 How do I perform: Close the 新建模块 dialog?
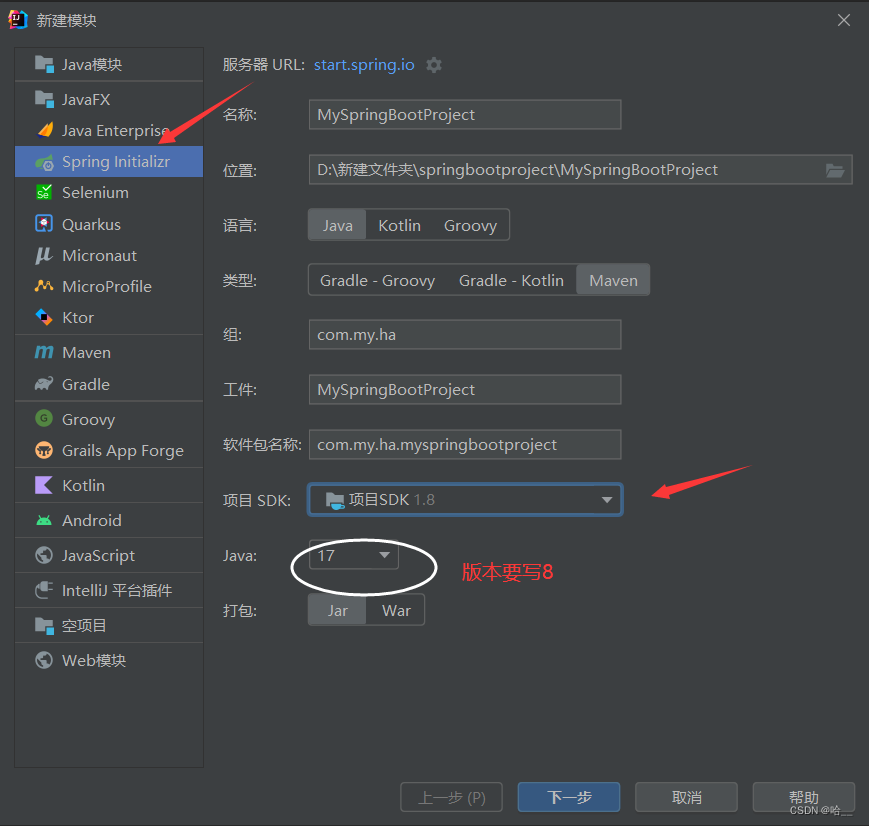tap(844, 21)
